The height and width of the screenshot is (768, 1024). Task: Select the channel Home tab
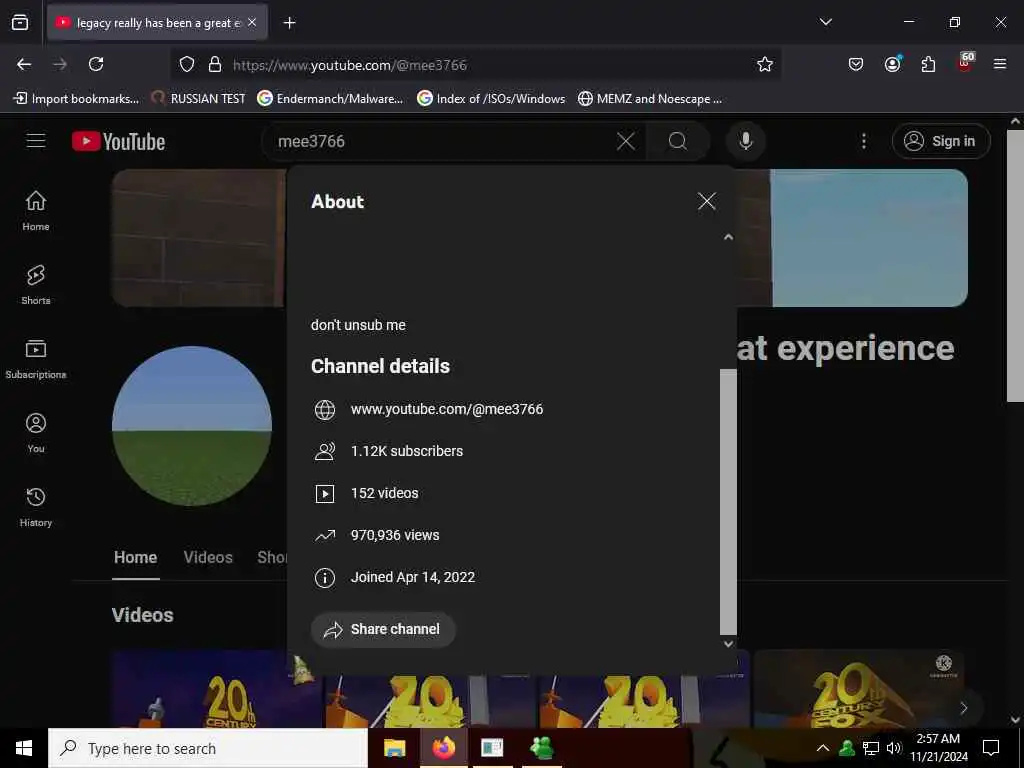(x=135, y=558)
